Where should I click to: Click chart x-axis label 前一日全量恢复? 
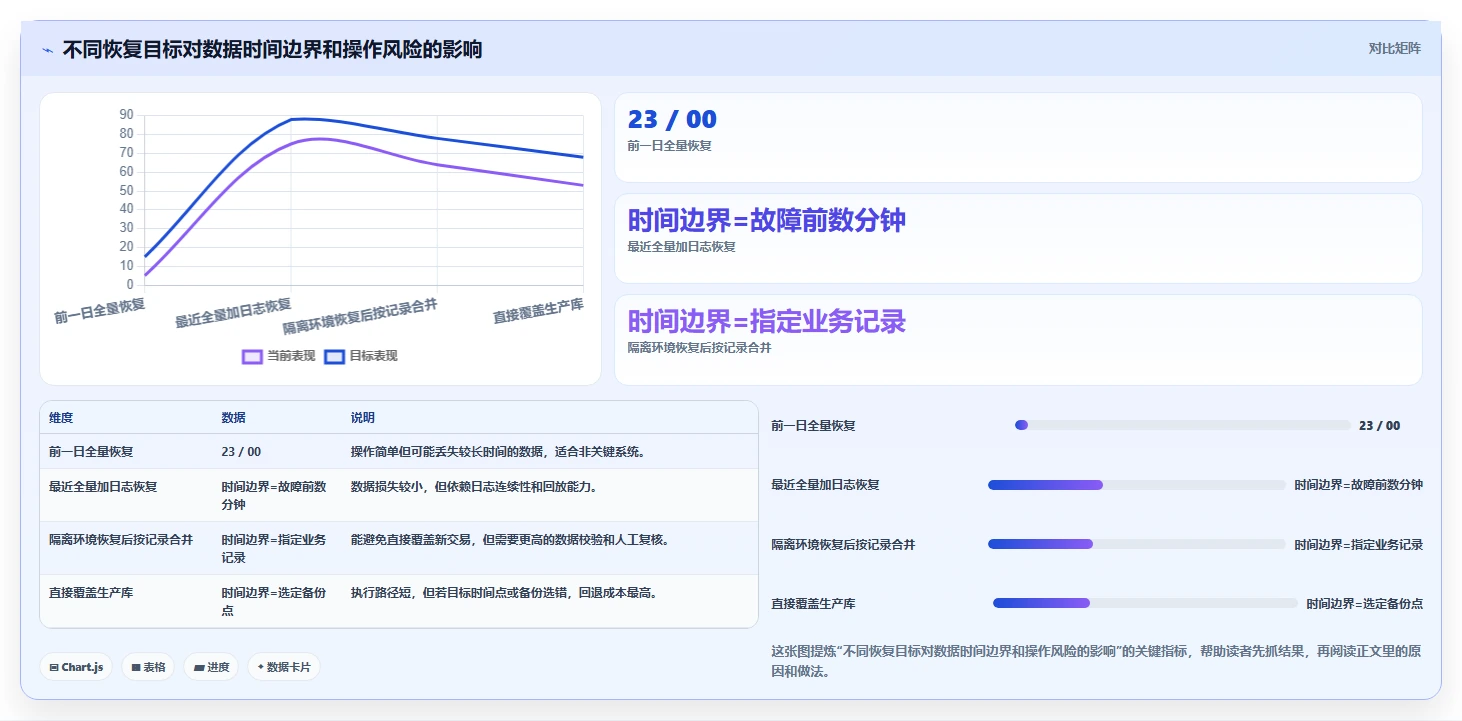pyautogui.click(x=100, y=311)
